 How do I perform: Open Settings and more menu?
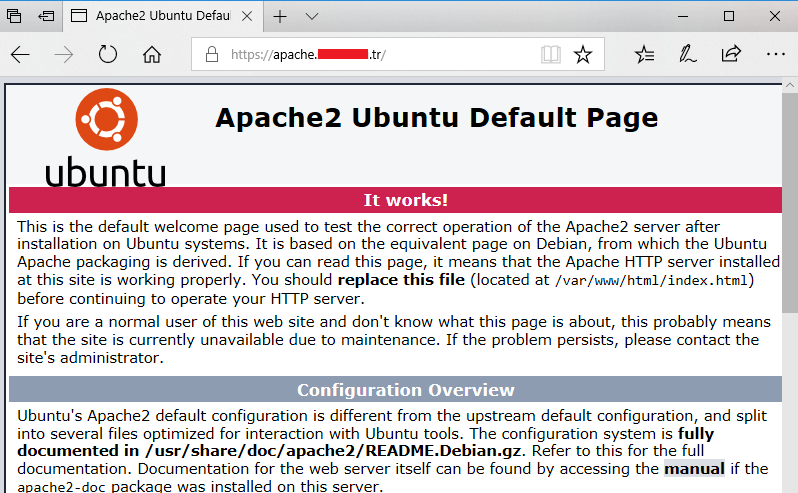pos(776,54)
